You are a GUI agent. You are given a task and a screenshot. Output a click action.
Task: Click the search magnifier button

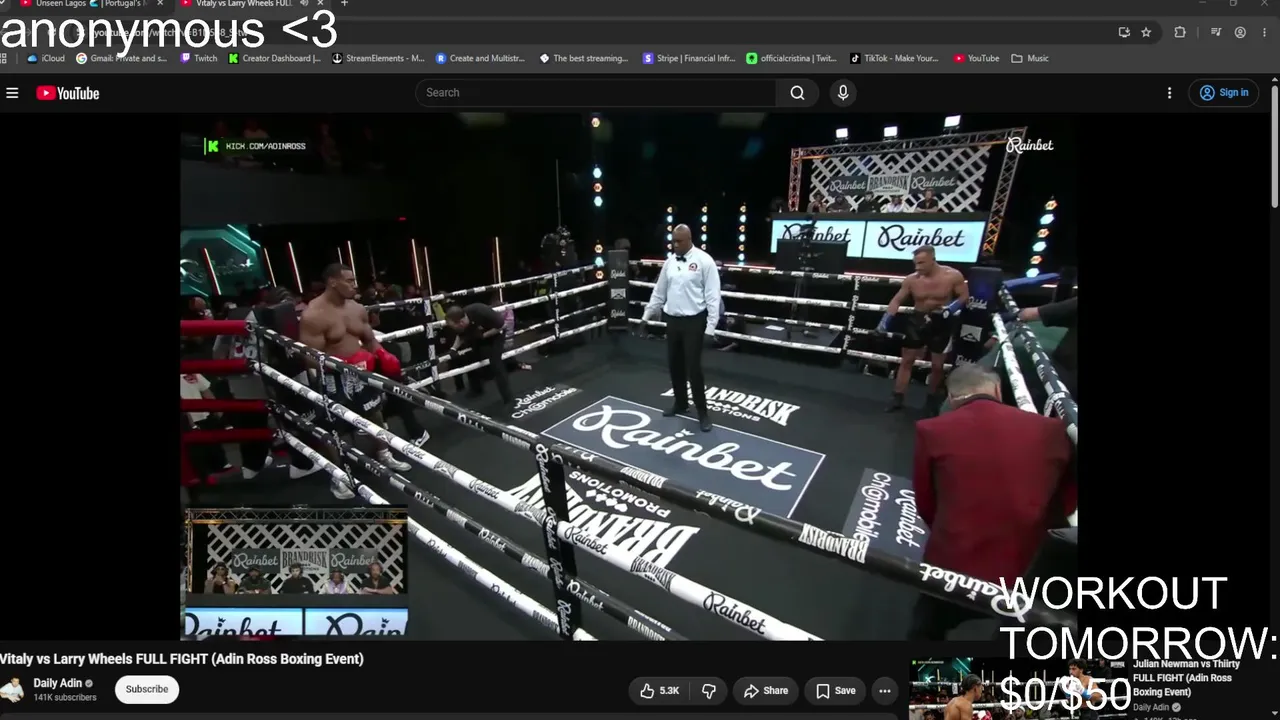[797, 93]
